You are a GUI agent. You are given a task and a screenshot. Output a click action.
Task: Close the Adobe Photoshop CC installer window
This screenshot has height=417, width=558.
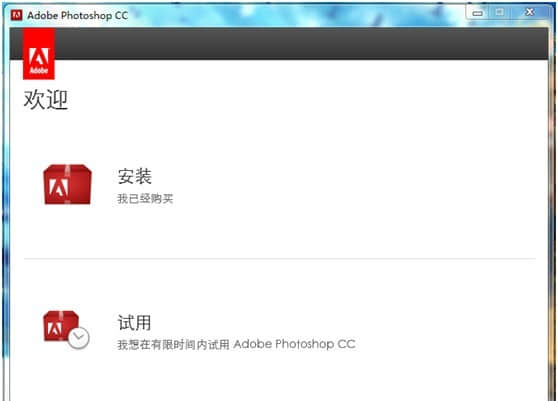(530, 12)
